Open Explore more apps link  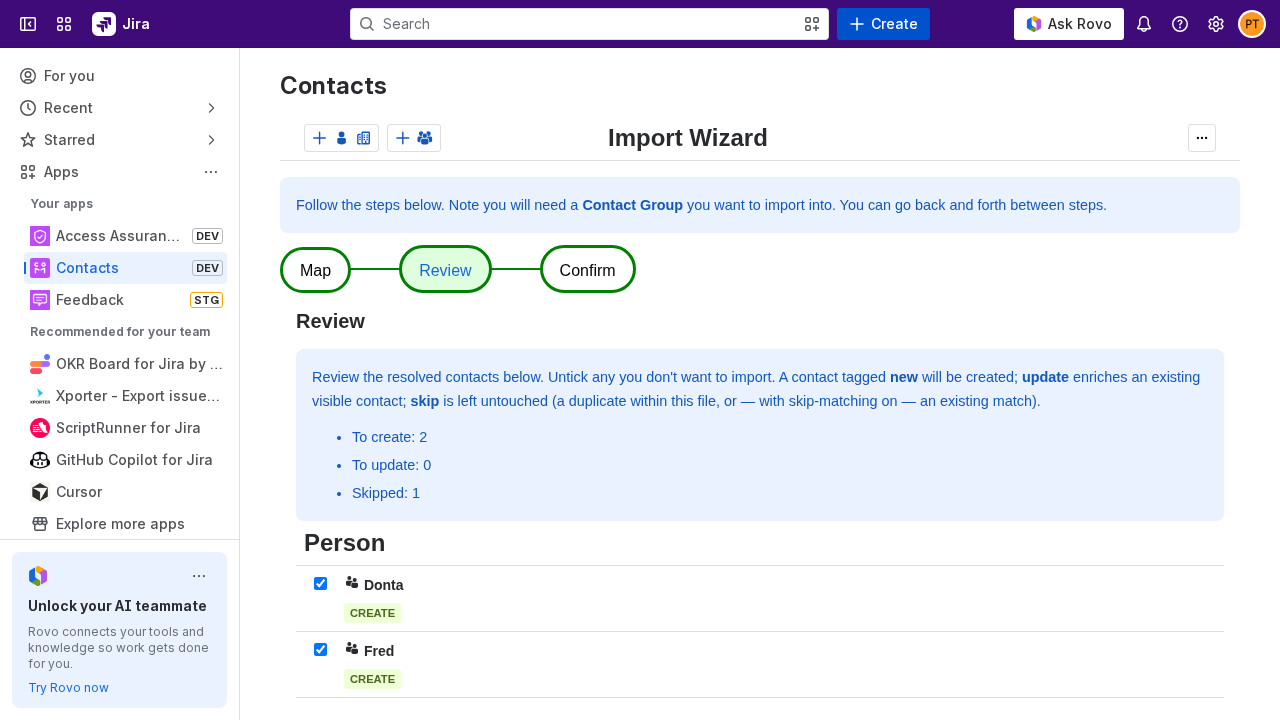pos(120,524)
